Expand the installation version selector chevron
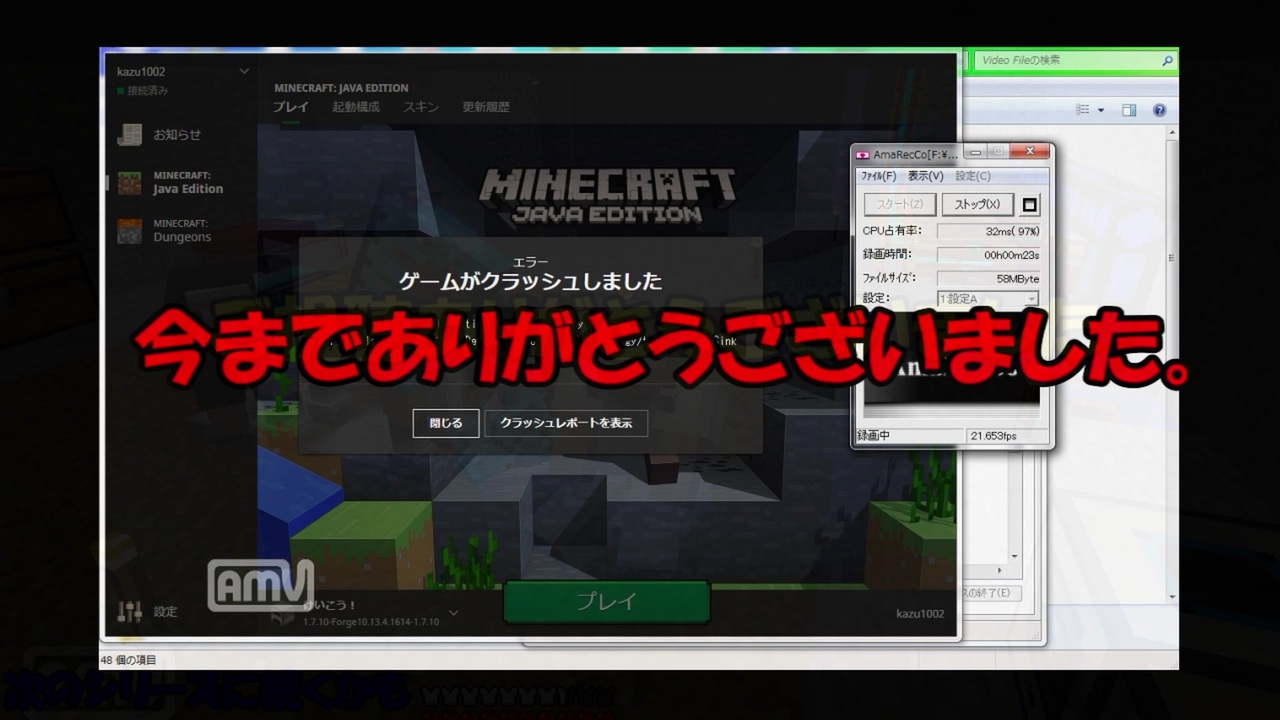Image resolution: width=1280 pixels, height=720 pixels. (x=453, y=612)
